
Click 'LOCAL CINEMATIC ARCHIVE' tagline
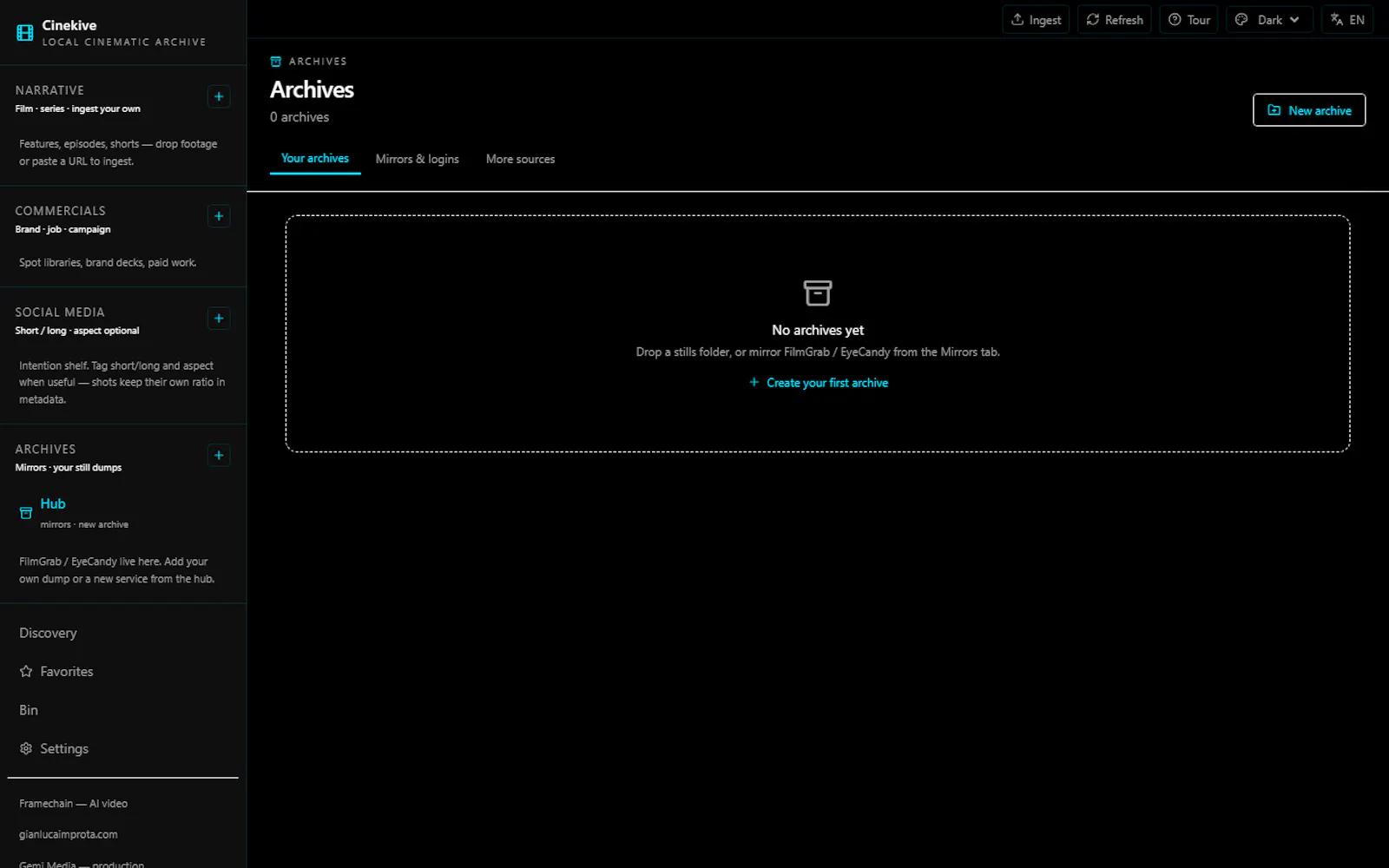coord(124,42)
